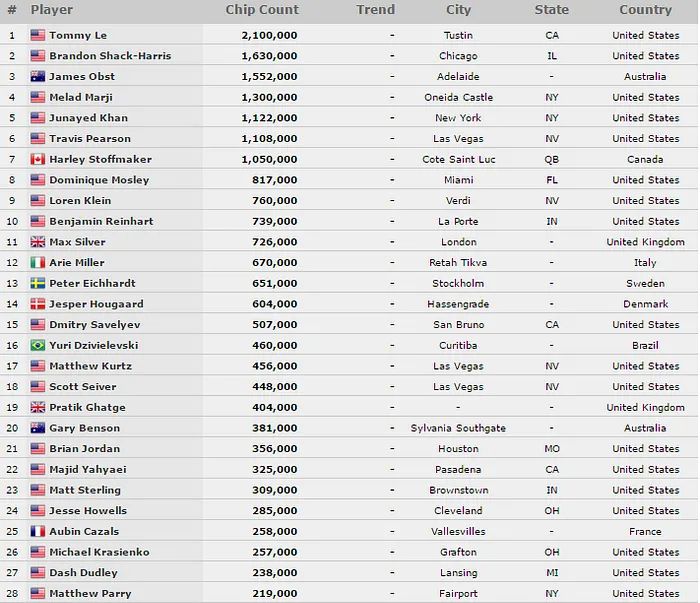Image resolution: width=700 pixels, height=603 pixels.
Task: Click the US flag beside Dmitry Savelyev
Action: point(38,324)
